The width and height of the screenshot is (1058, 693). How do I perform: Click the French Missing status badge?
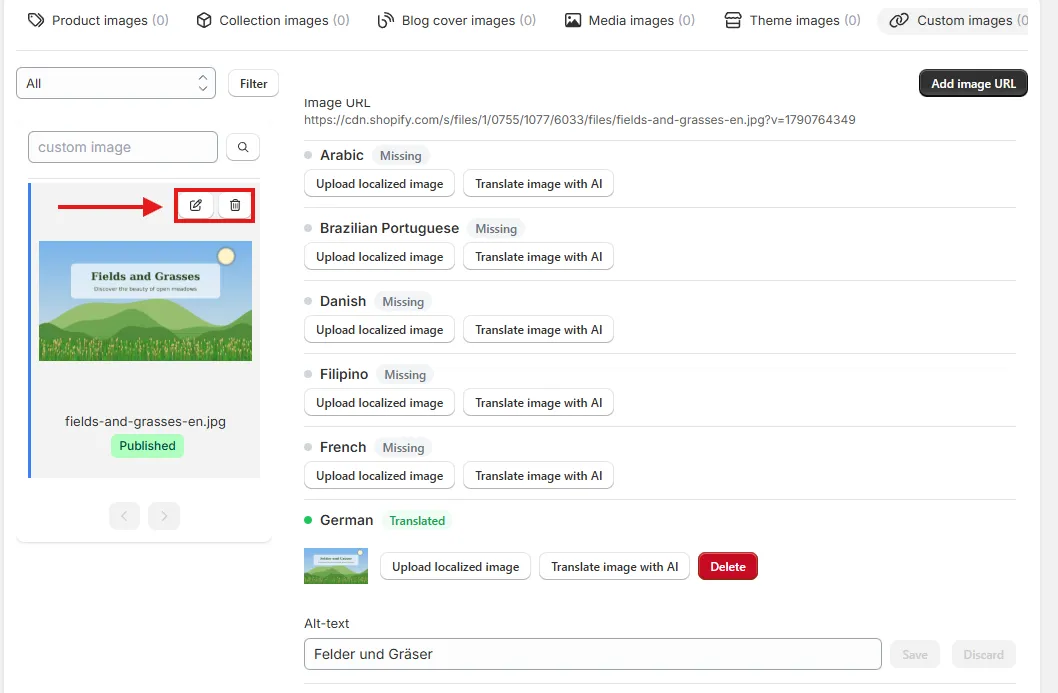[x=403, y=447]
